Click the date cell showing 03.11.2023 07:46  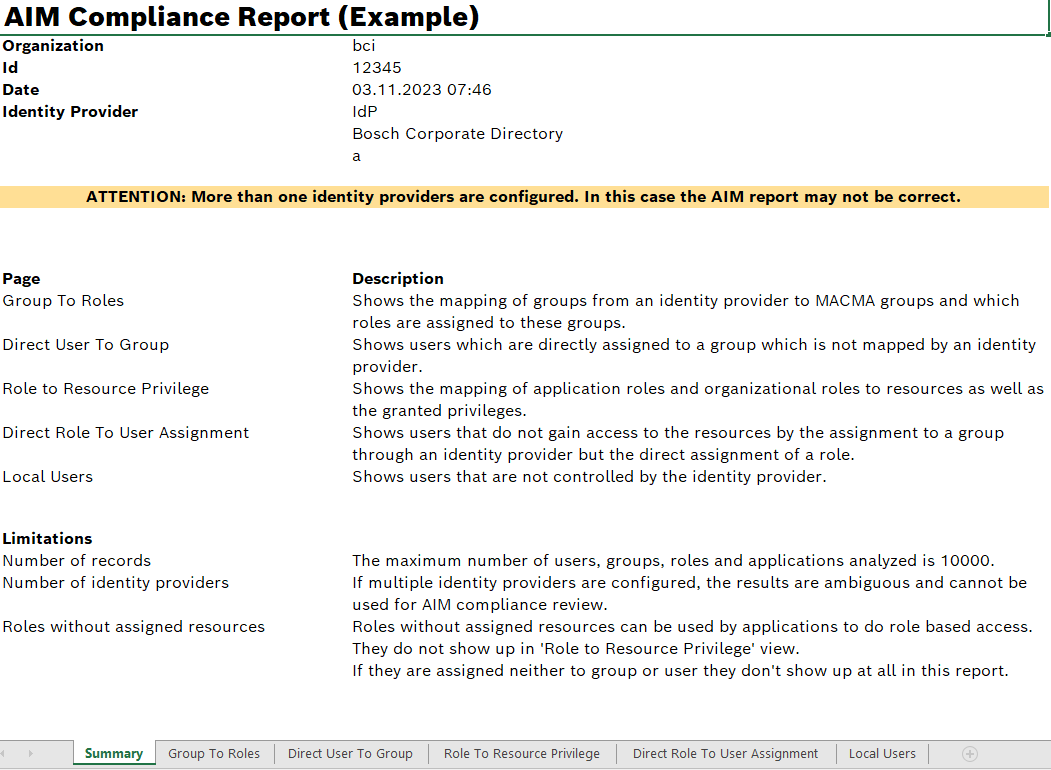click(421, 89)
